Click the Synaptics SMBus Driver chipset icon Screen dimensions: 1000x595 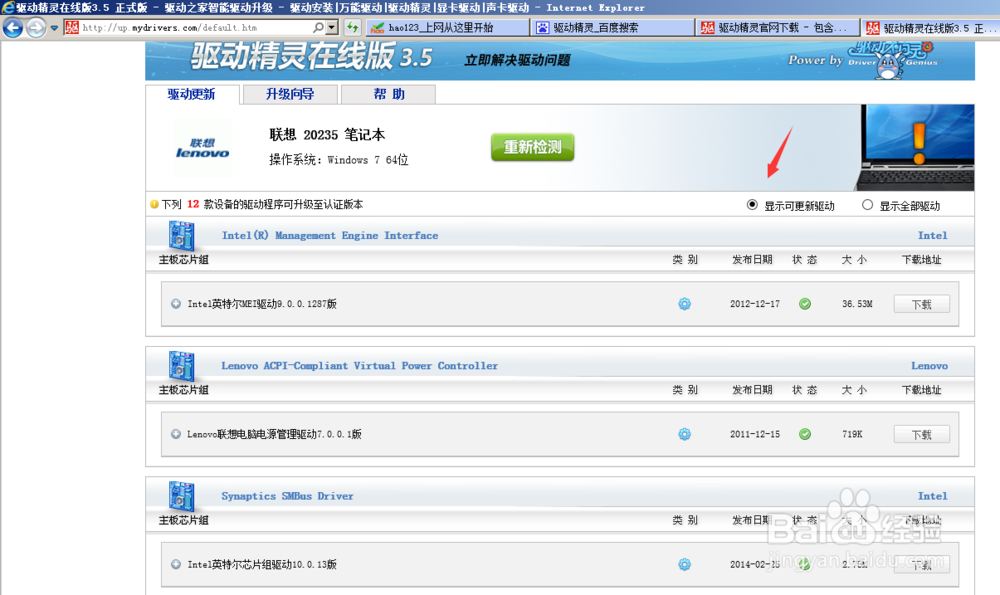coord(182,496)
